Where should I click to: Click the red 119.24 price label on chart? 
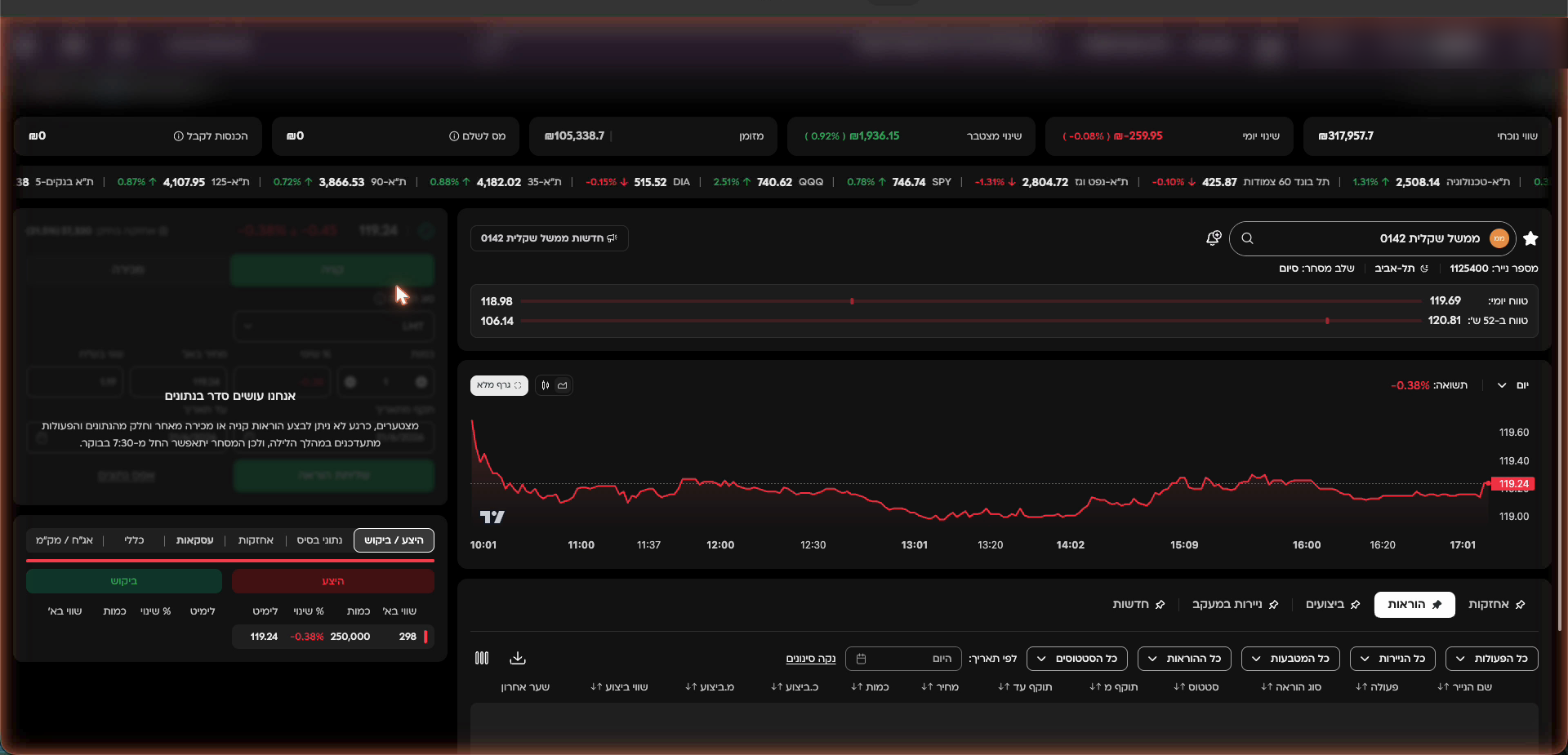pyautogui.click(x=1513, y=484)
